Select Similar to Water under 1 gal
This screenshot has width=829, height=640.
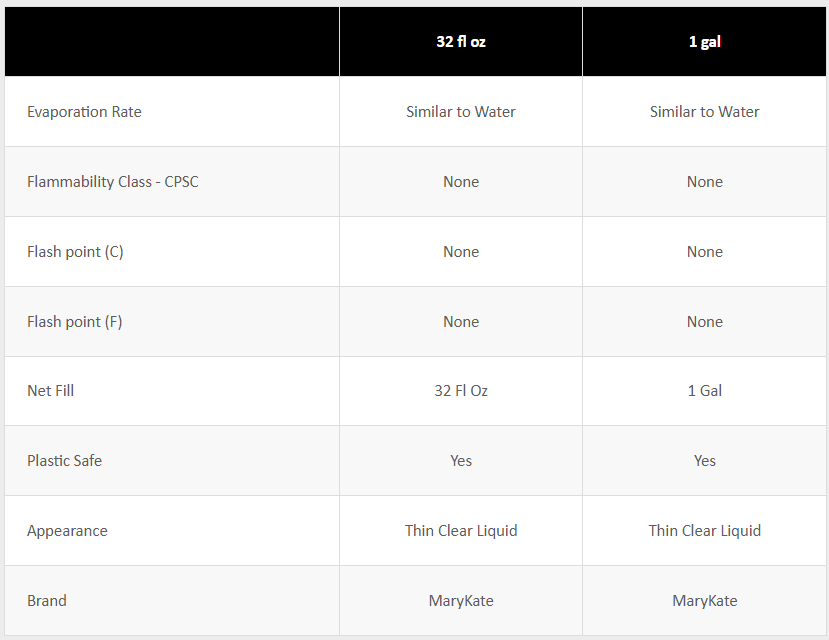pyautogui.click(x=705, y=112)
